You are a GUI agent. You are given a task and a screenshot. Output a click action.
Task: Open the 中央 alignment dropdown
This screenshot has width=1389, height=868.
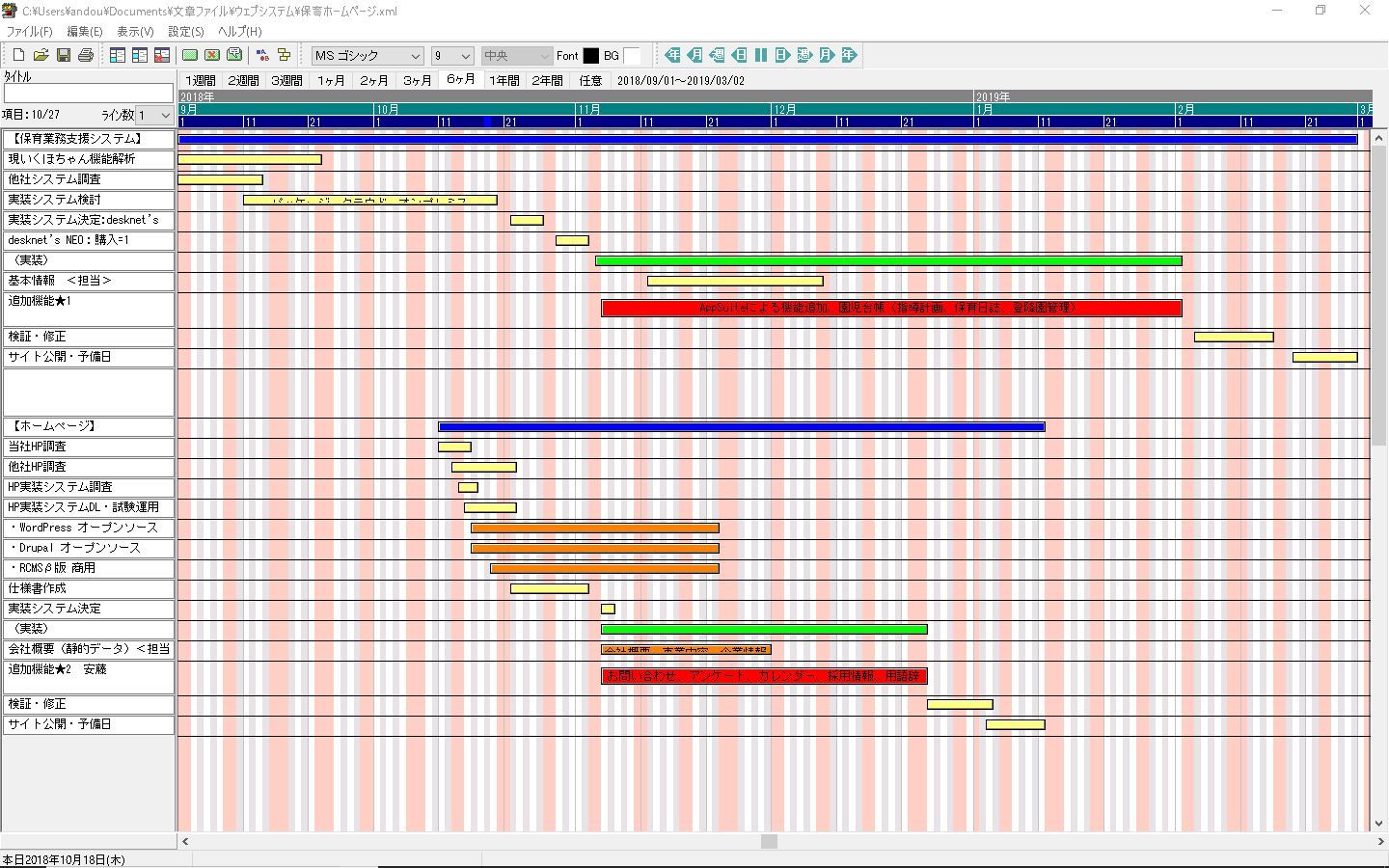click(x=516, y=56)
